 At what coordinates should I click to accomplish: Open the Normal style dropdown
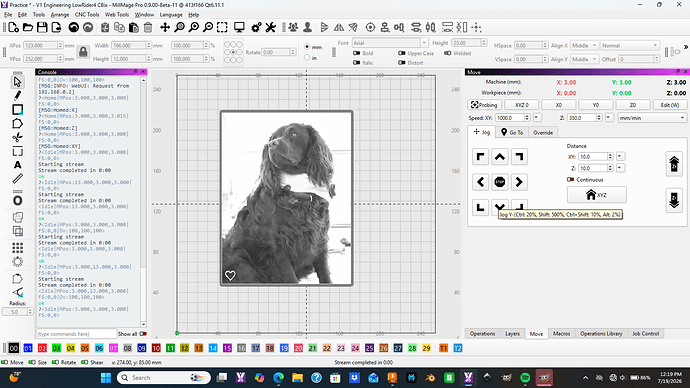point(630,45)
